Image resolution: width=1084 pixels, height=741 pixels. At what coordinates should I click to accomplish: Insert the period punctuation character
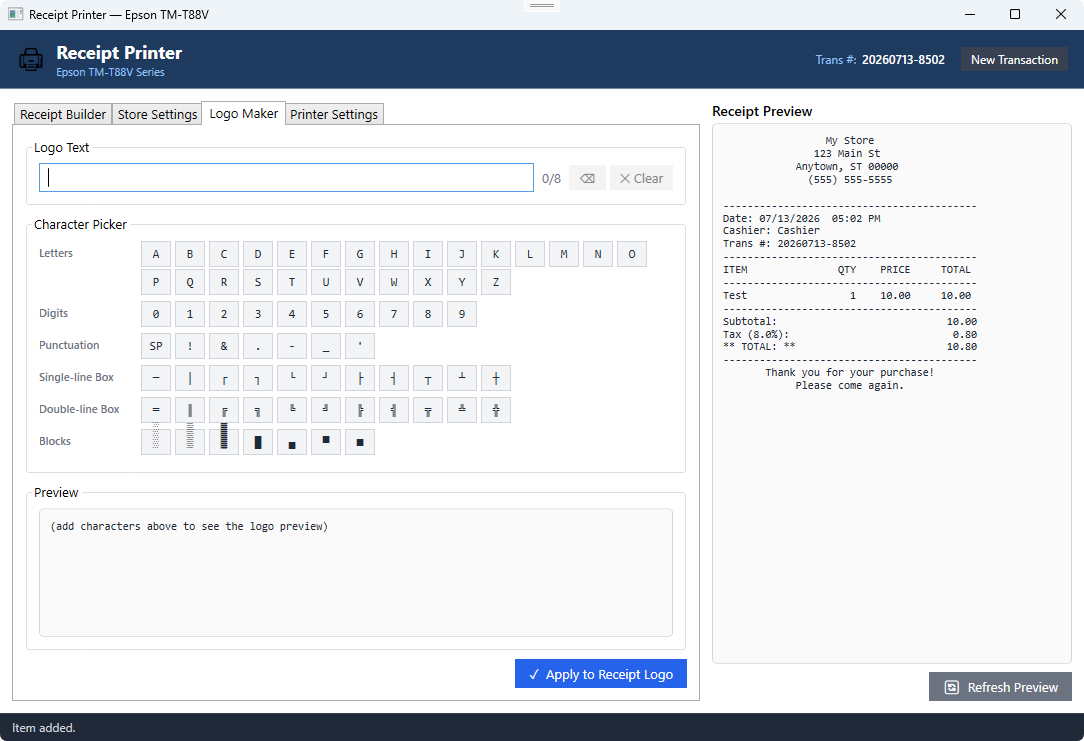(x=257, y=346)
